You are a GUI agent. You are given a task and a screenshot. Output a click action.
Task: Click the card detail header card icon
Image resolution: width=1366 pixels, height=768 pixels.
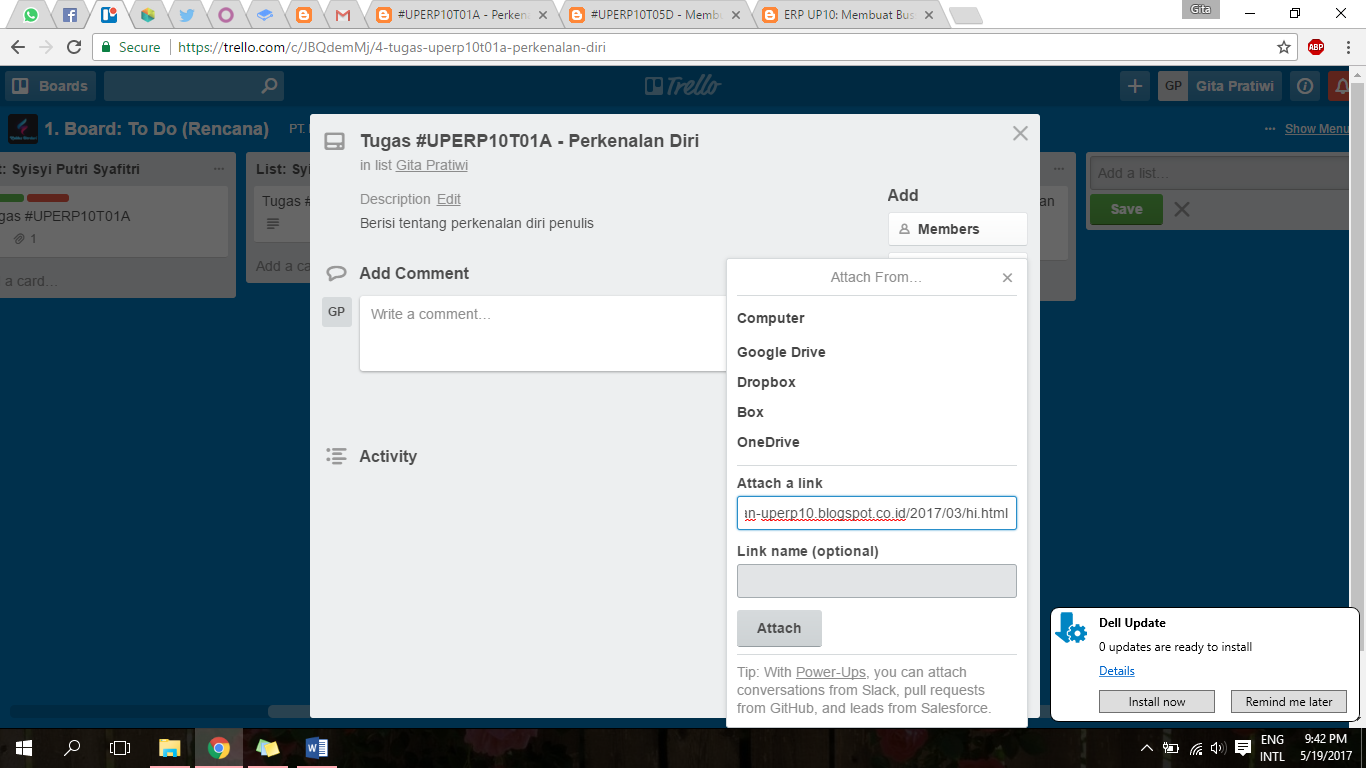336,142
